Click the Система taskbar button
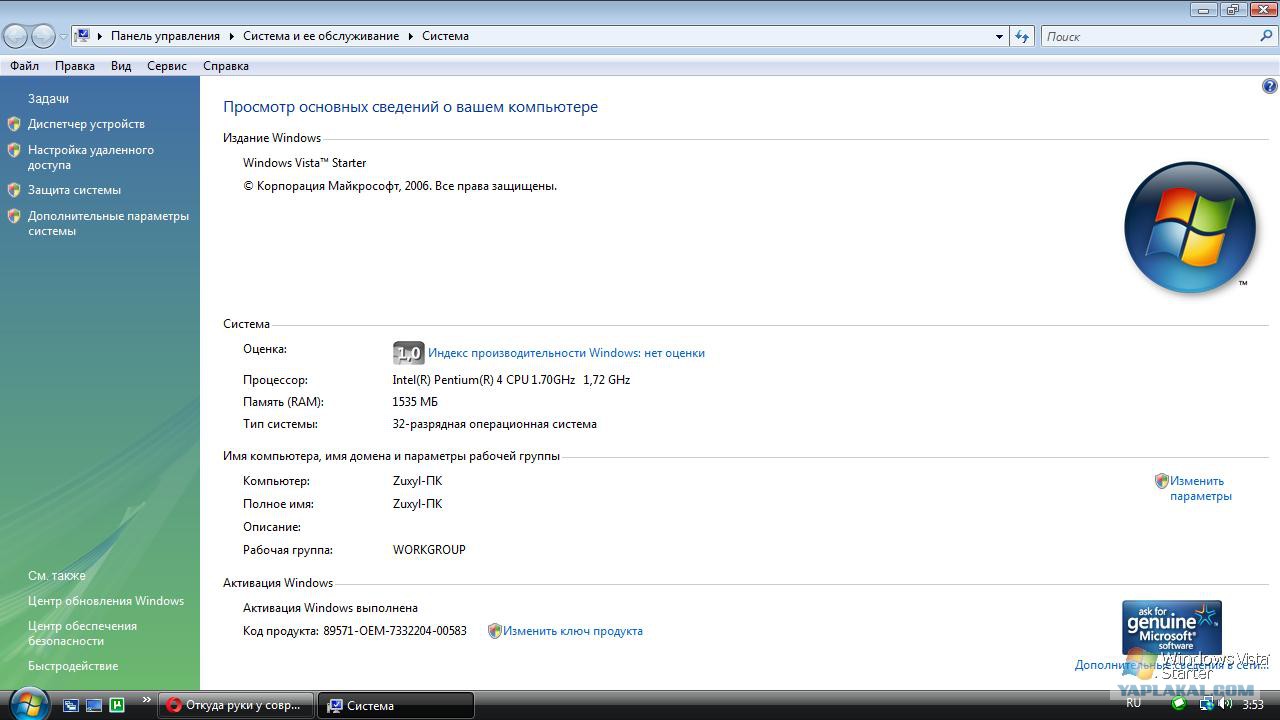This screenshot has height=720, width=1280. tap(396, 705)
